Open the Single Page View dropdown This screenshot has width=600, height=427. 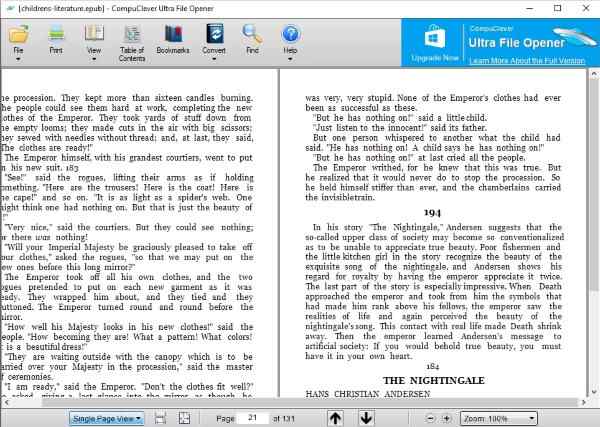[x=106, y=419]
